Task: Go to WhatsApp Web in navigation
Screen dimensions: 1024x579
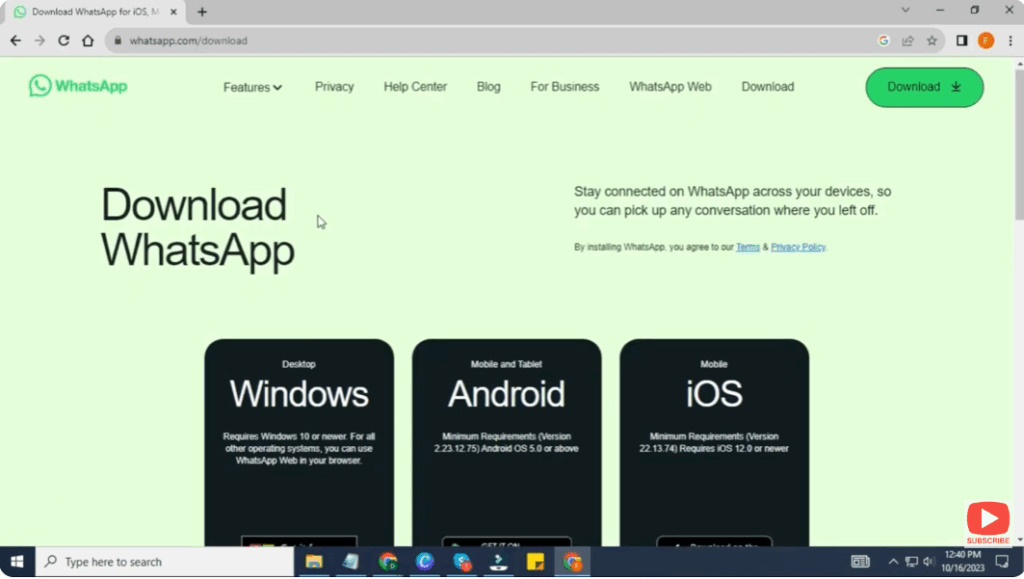Action: [670, 87]
